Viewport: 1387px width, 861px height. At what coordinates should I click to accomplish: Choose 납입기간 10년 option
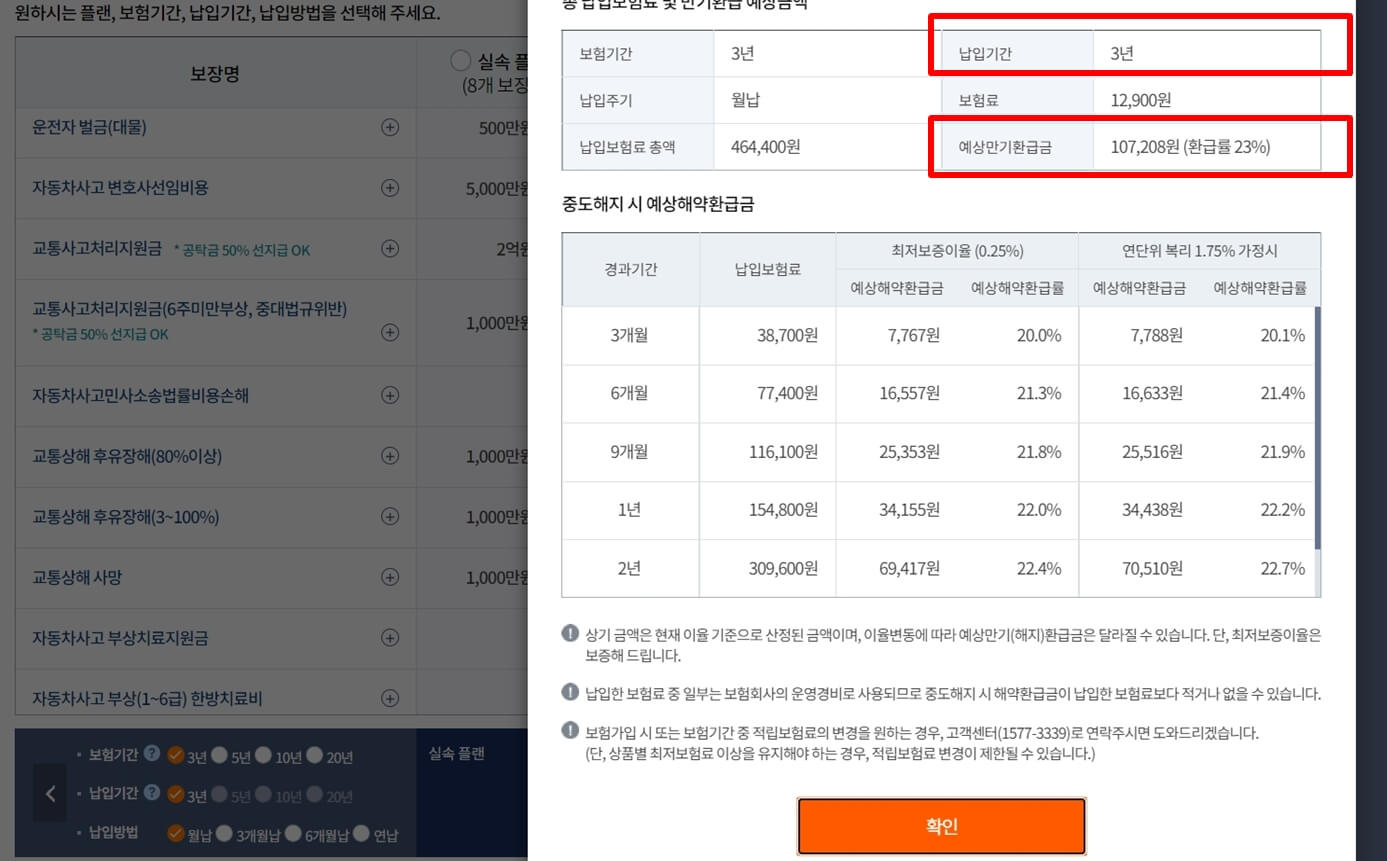pyautogui.click(x=263, y=794)
